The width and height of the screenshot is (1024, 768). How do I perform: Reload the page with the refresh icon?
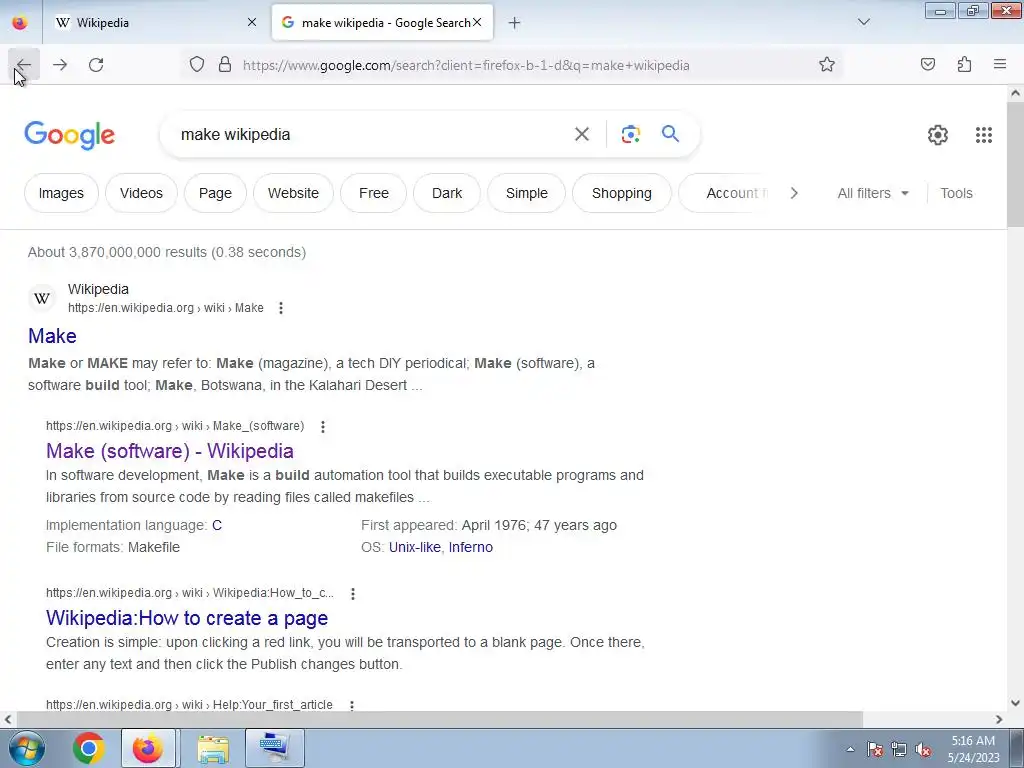click(96, 65)
